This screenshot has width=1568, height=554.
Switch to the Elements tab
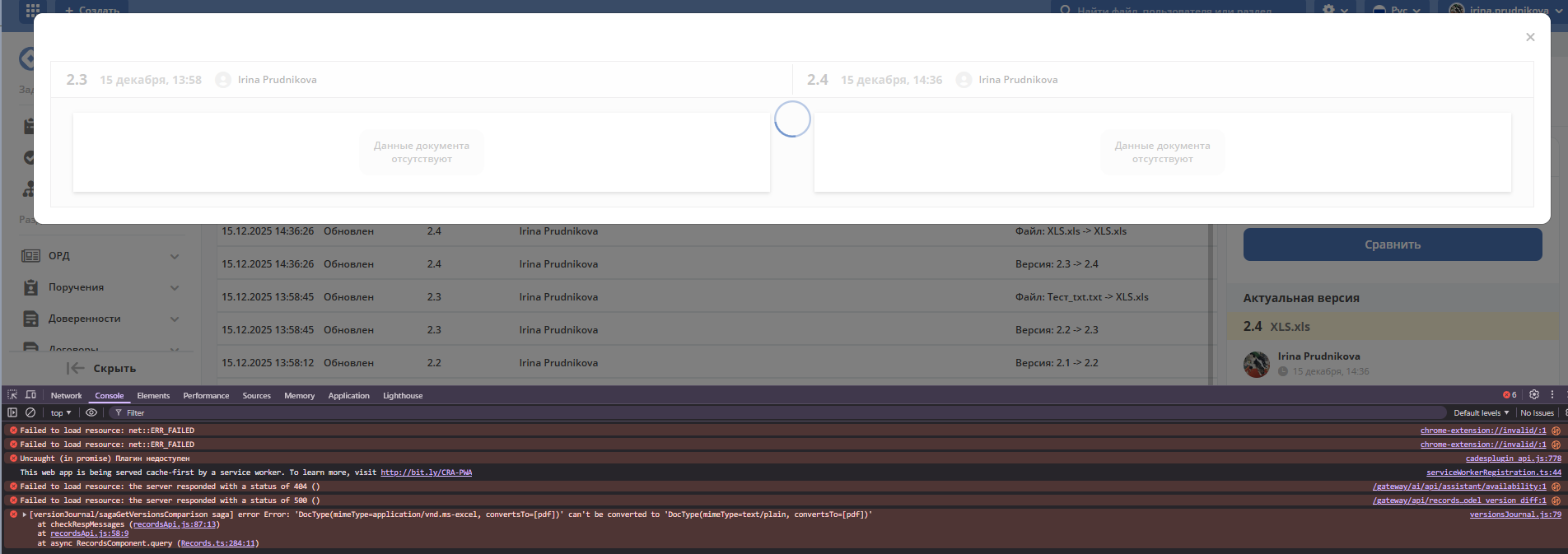(x=153, y=396)
